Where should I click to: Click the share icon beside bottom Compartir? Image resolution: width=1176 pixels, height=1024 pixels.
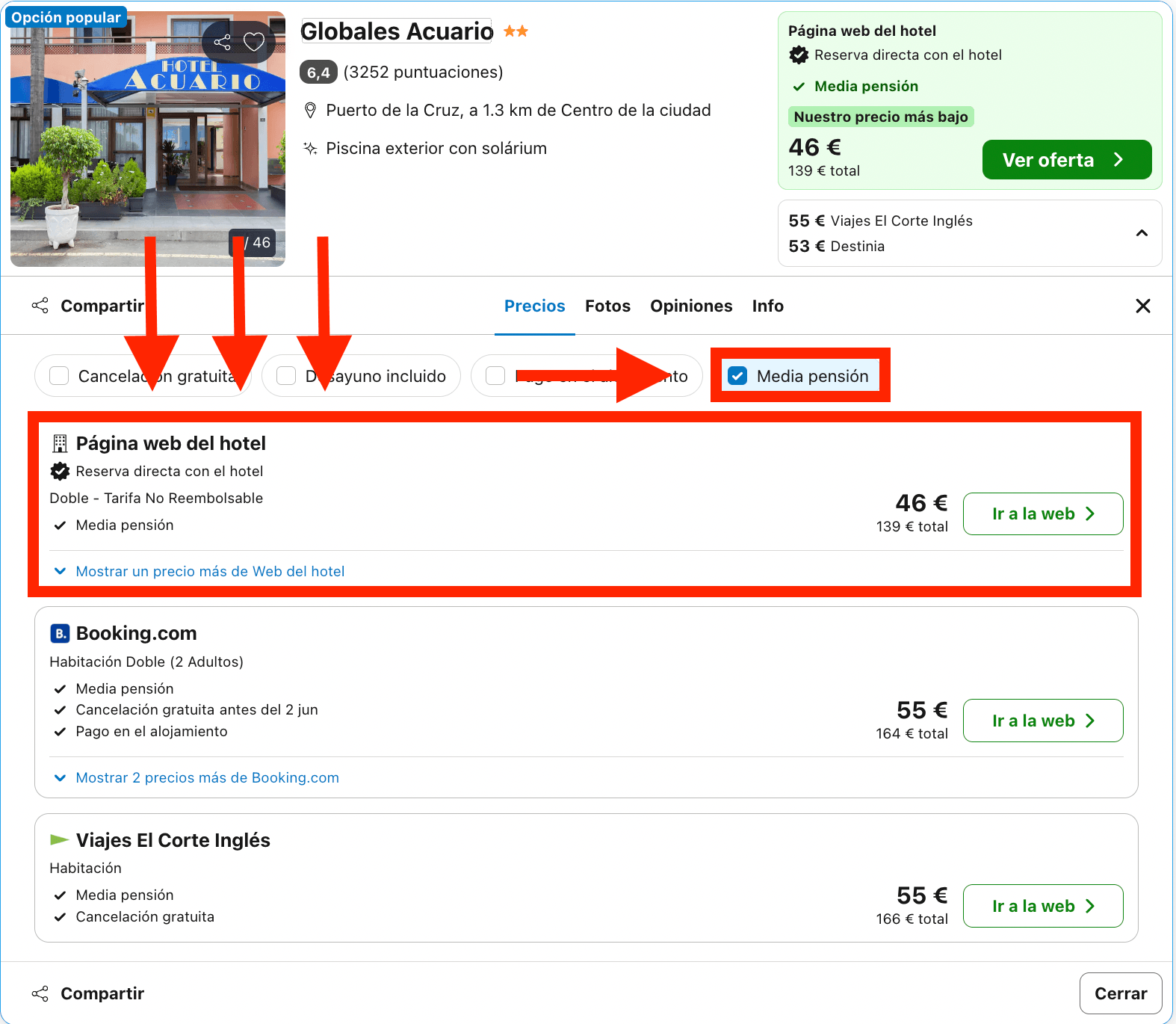40,993
